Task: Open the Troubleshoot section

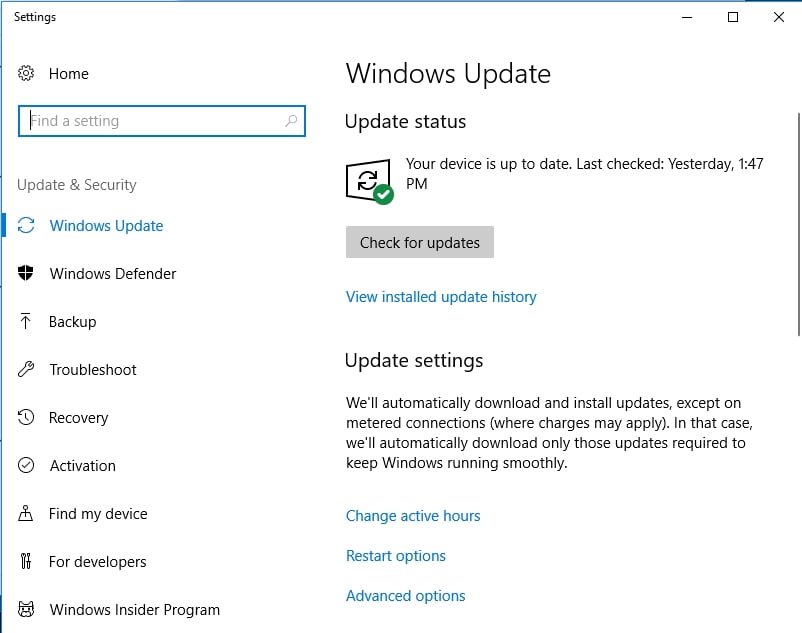Action: click(x=93, y=370)
